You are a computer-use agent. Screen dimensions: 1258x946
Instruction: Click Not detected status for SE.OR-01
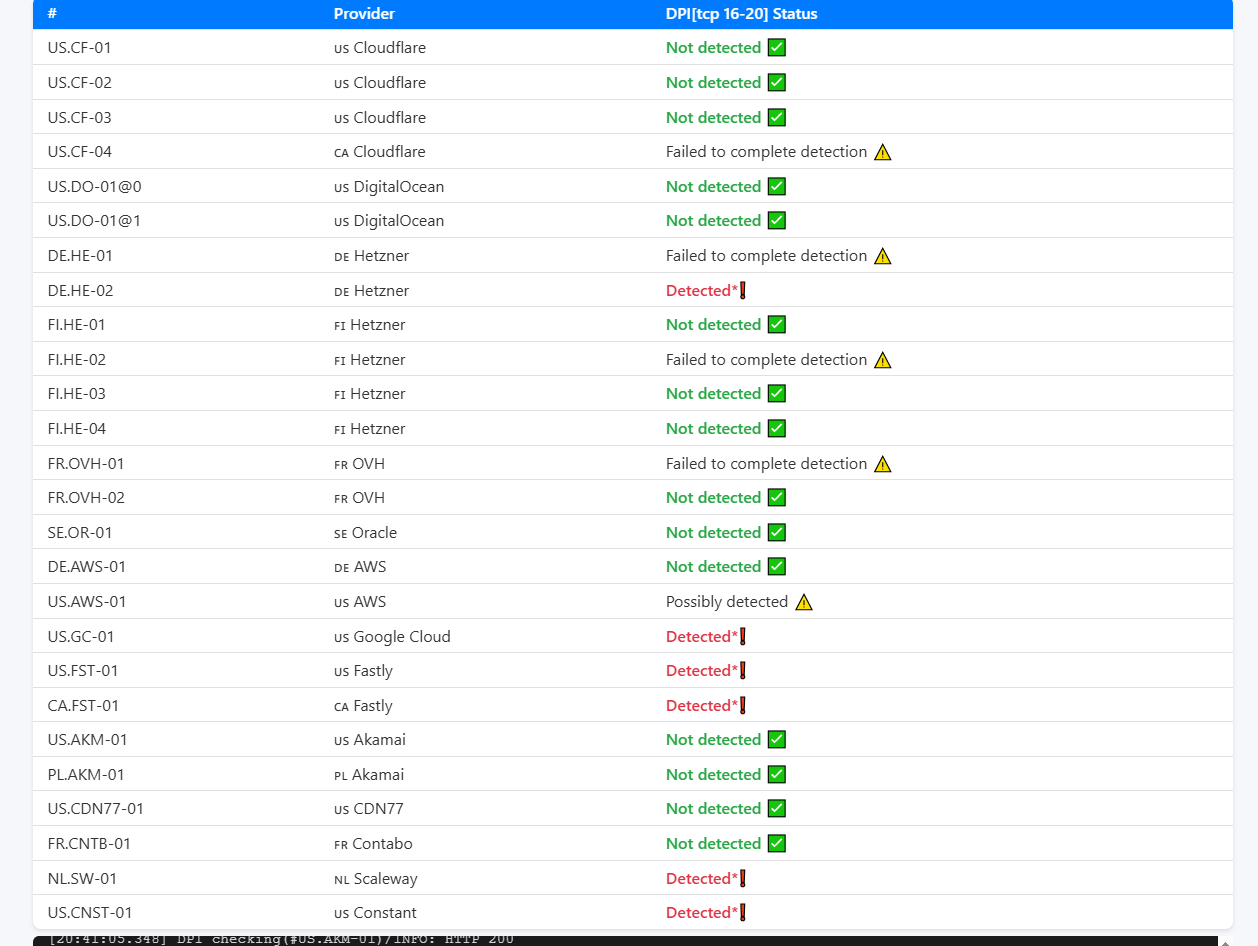tap(714, 532)
